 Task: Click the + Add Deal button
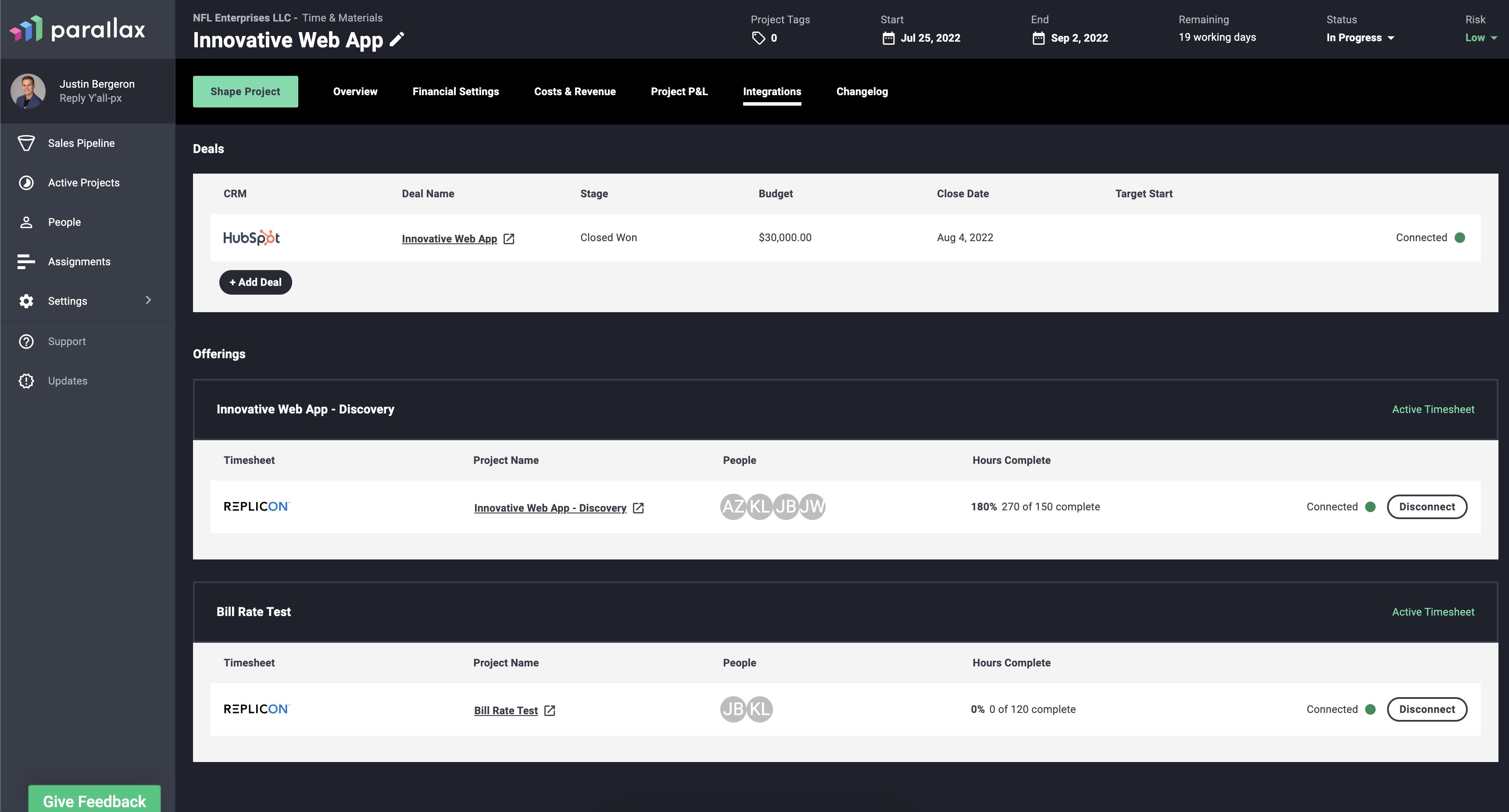(255, 282)
